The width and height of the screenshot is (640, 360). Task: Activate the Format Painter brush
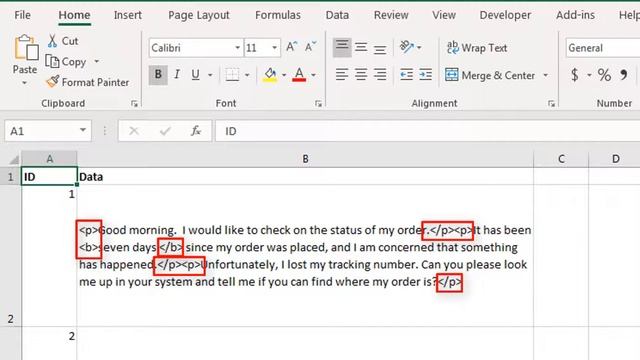tap(53, 82)
